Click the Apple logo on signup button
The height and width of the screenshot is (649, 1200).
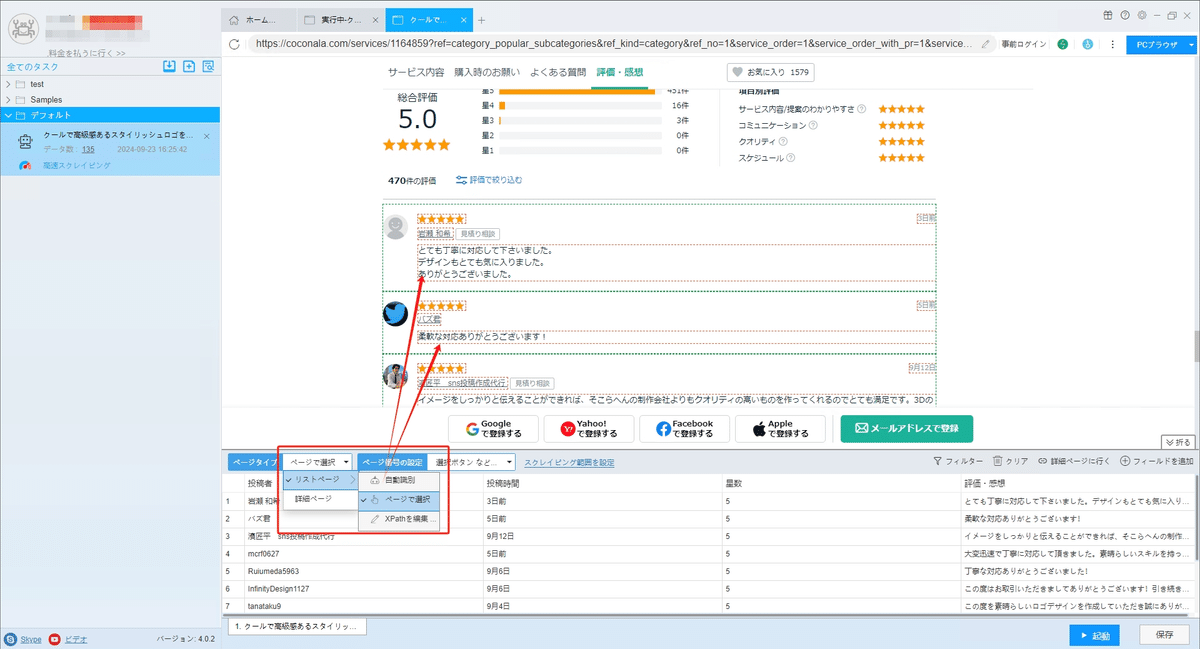759,429
